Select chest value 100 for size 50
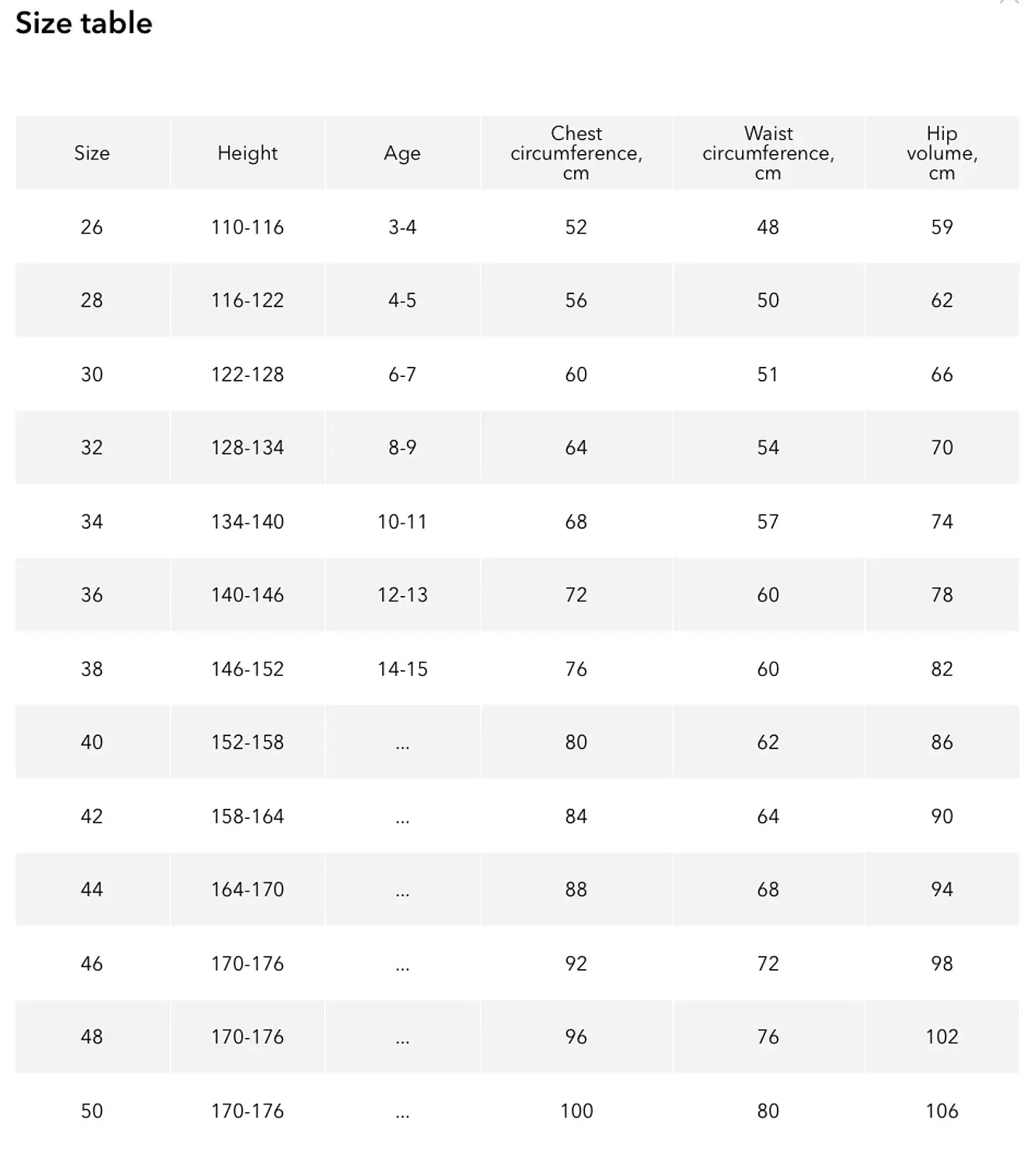The height and width of the screenshot is (1161, 1036). click(576, 1111)
